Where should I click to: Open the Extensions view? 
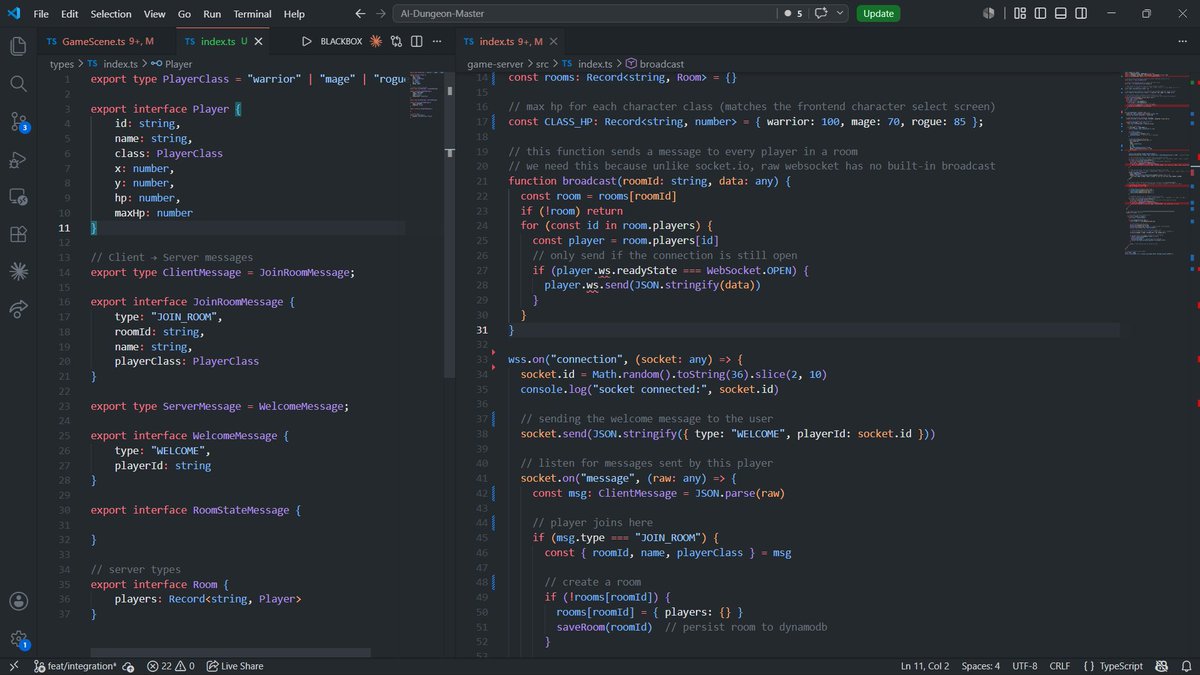click(x=18, y=235)
